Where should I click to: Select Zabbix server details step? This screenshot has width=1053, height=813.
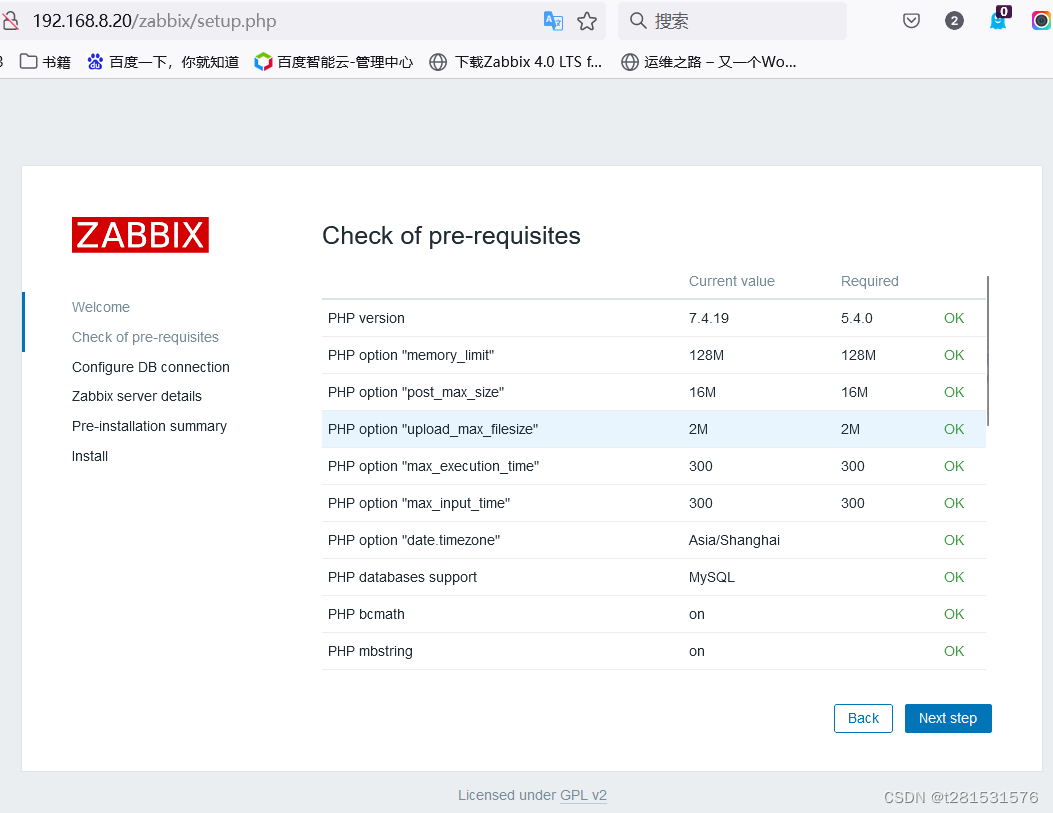point(136,396)
